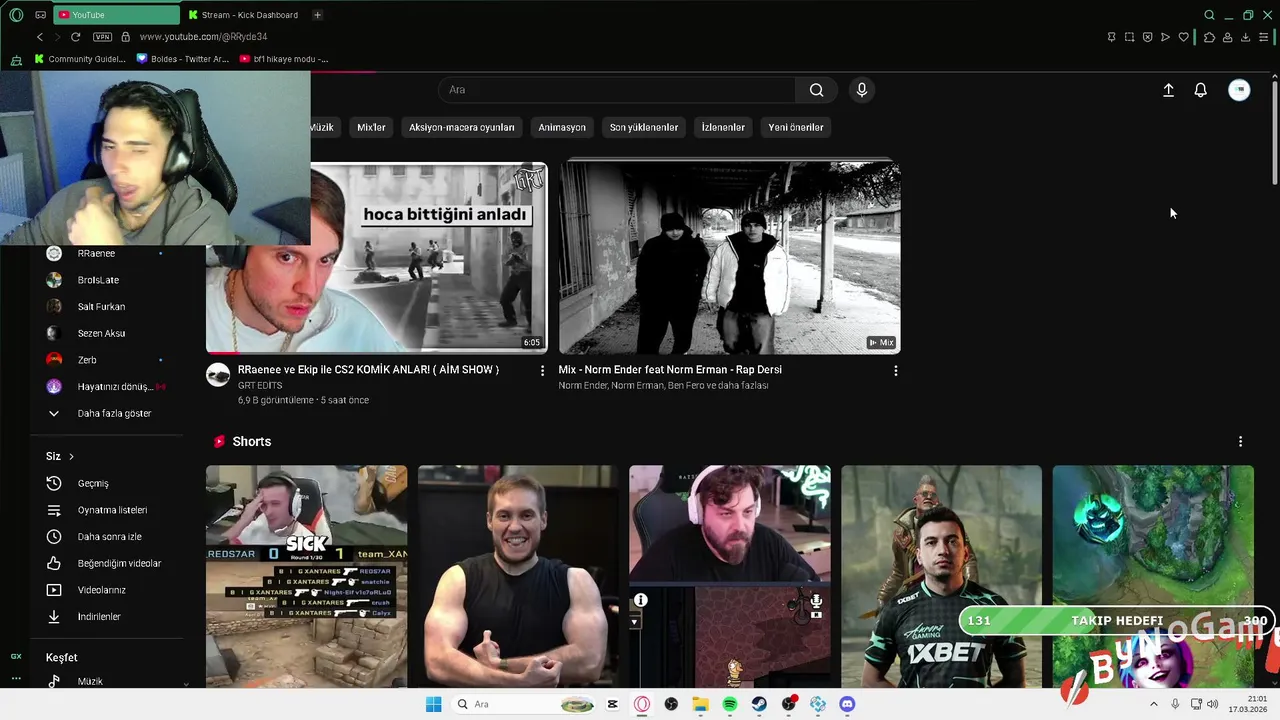Image resolution: width=1280 pixels, height=720 pixels.
Task: Click inside the YouTube 'Ara' search field
Action: 617,90
